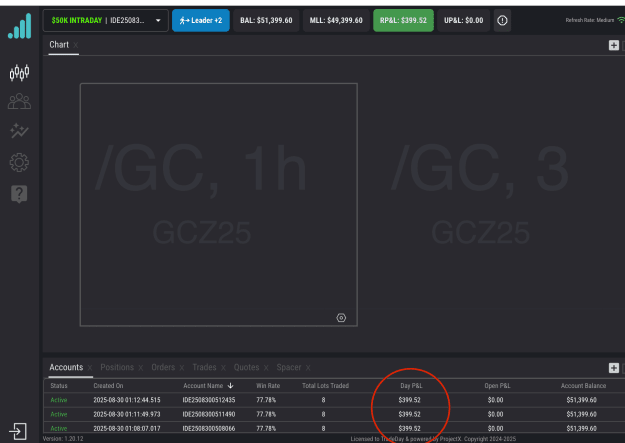Select the Chart tab
Viewport: 625px width, 443px height.
pyautogui.click(x=59, y=45)
